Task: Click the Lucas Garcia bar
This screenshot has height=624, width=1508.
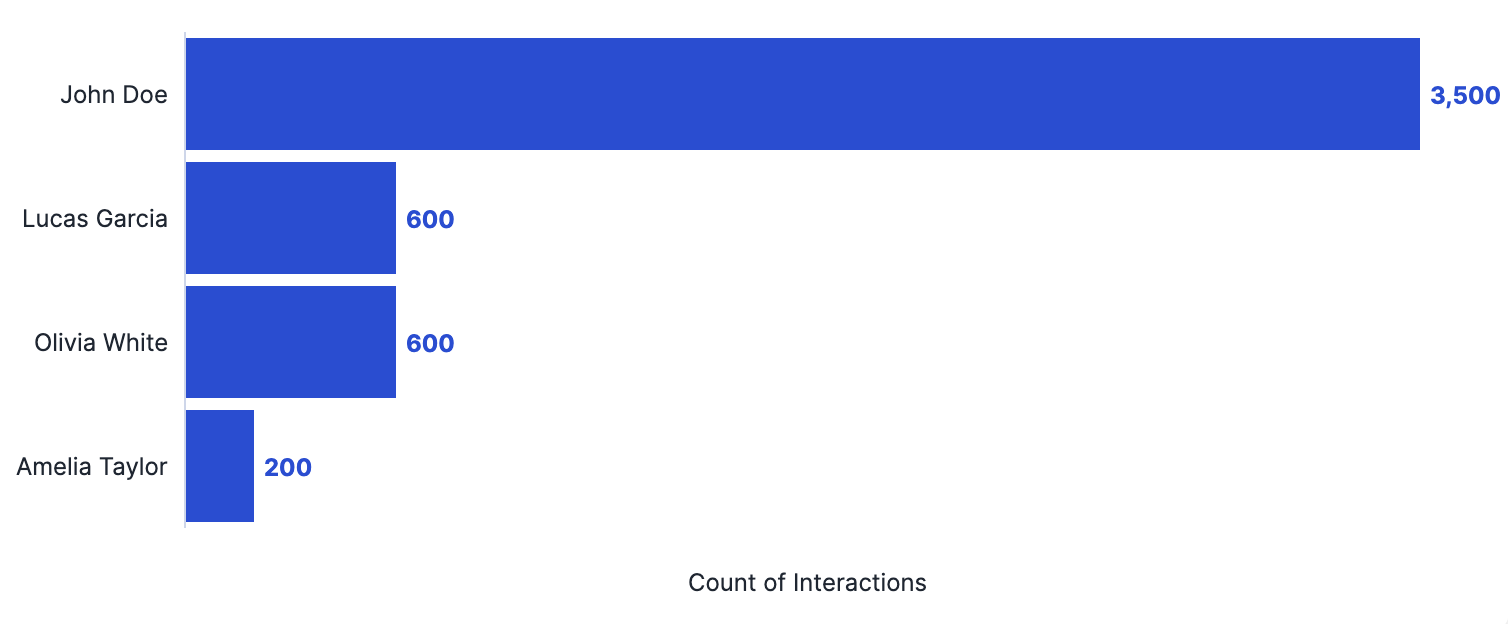Action: (291, 218)
